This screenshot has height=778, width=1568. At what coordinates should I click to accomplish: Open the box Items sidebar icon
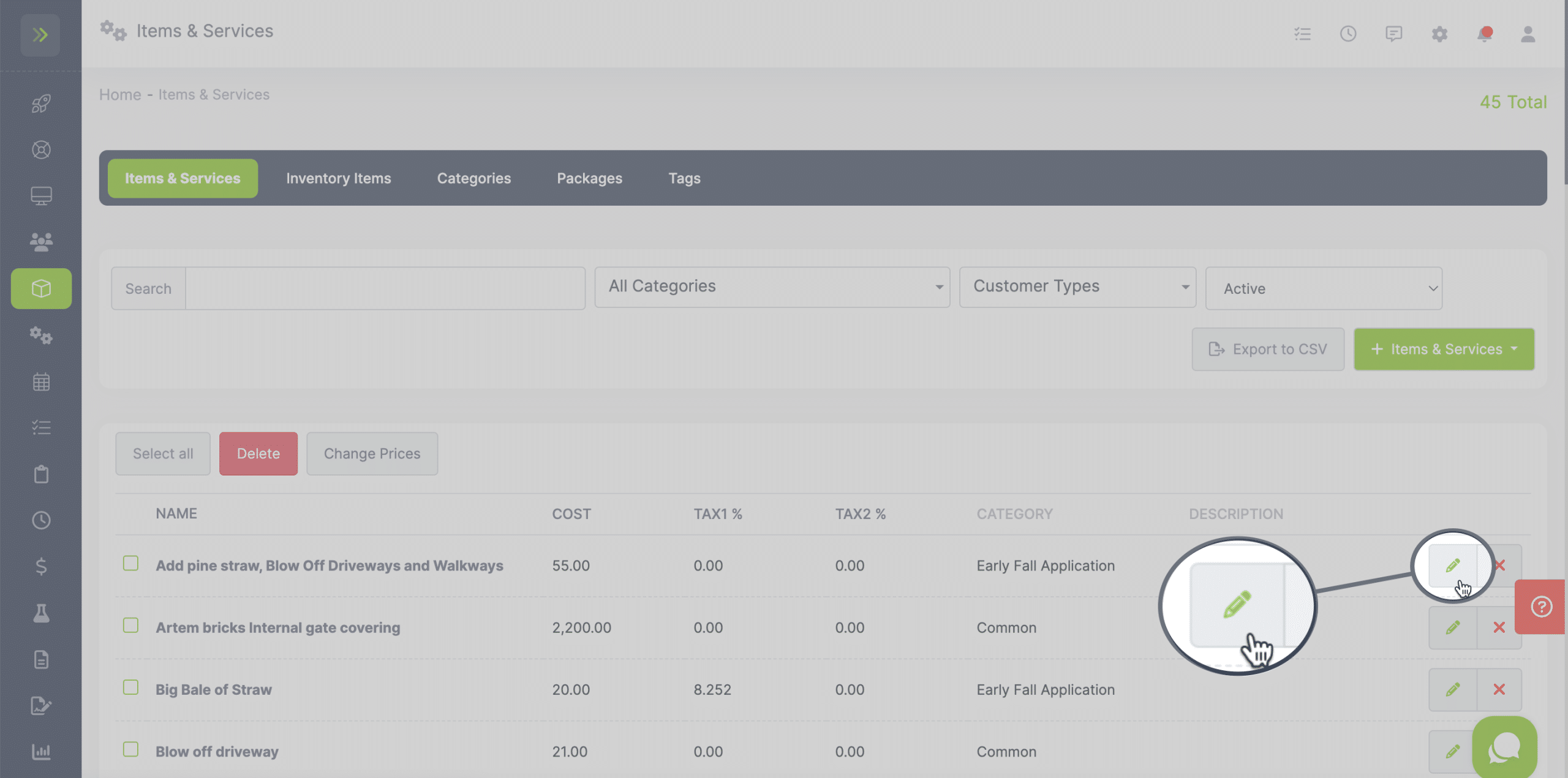(x=41, y=288)
